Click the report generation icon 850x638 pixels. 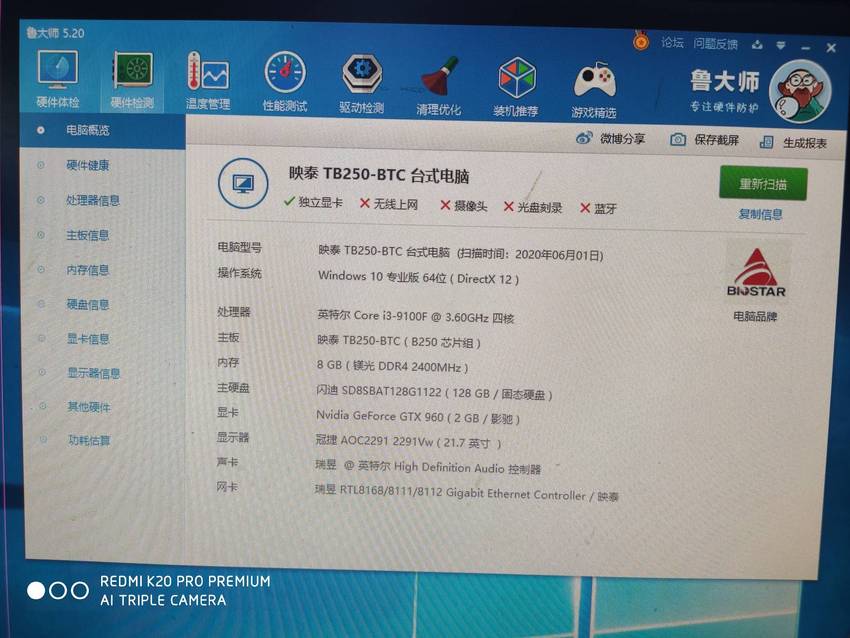766,142
